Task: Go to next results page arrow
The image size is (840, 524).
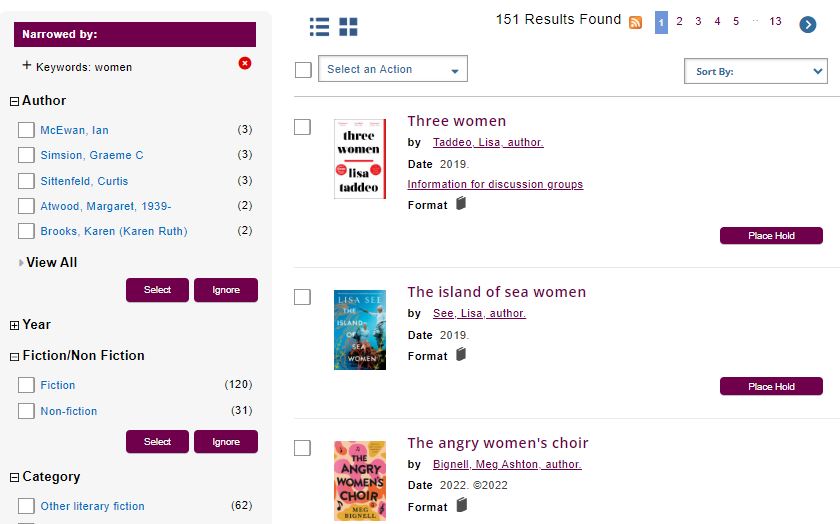Action: pyautogui.click(x=808, y=24)
